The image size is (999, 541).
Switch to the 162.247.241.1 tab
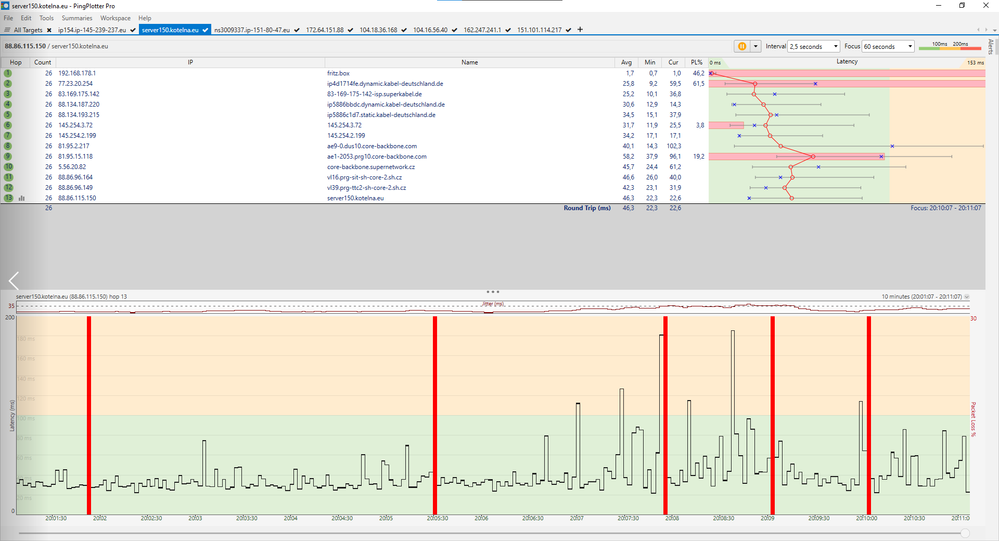pos(482,30)
